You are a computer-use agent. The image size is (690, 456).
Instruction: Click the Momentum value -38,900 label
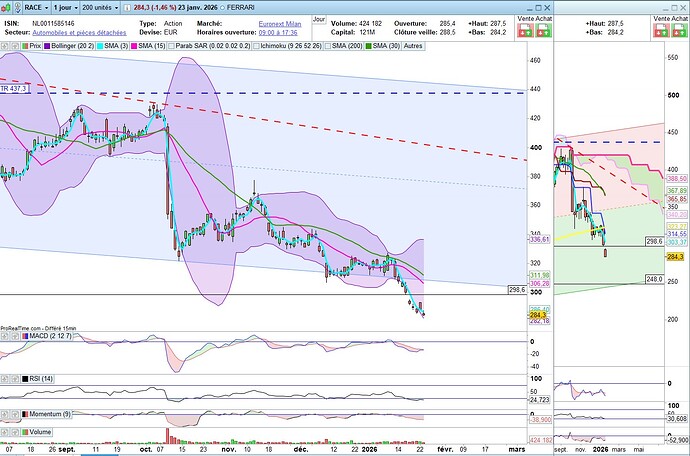coord(540,420)
